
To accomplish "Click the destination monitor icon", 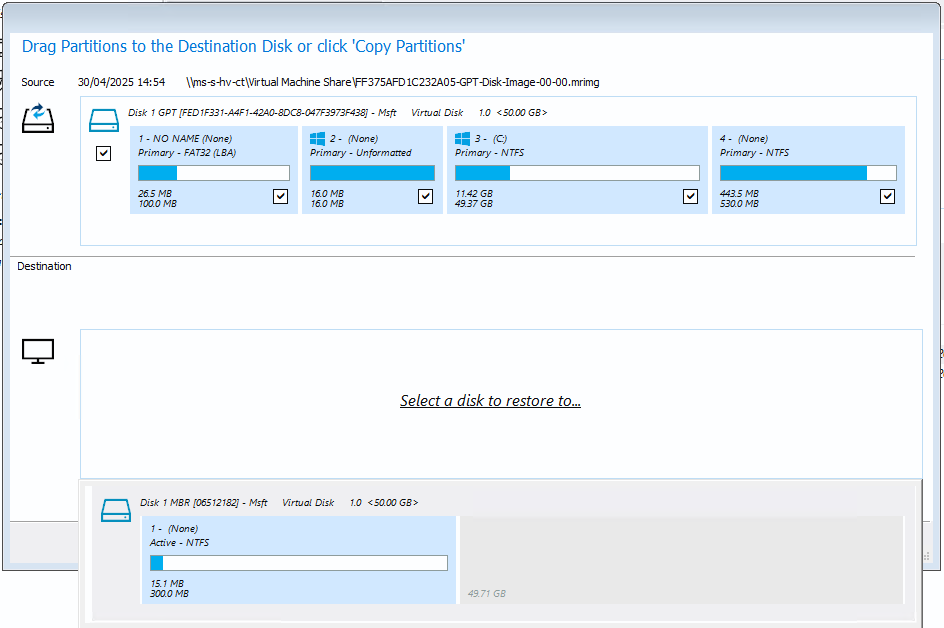I will pos(37,351).
